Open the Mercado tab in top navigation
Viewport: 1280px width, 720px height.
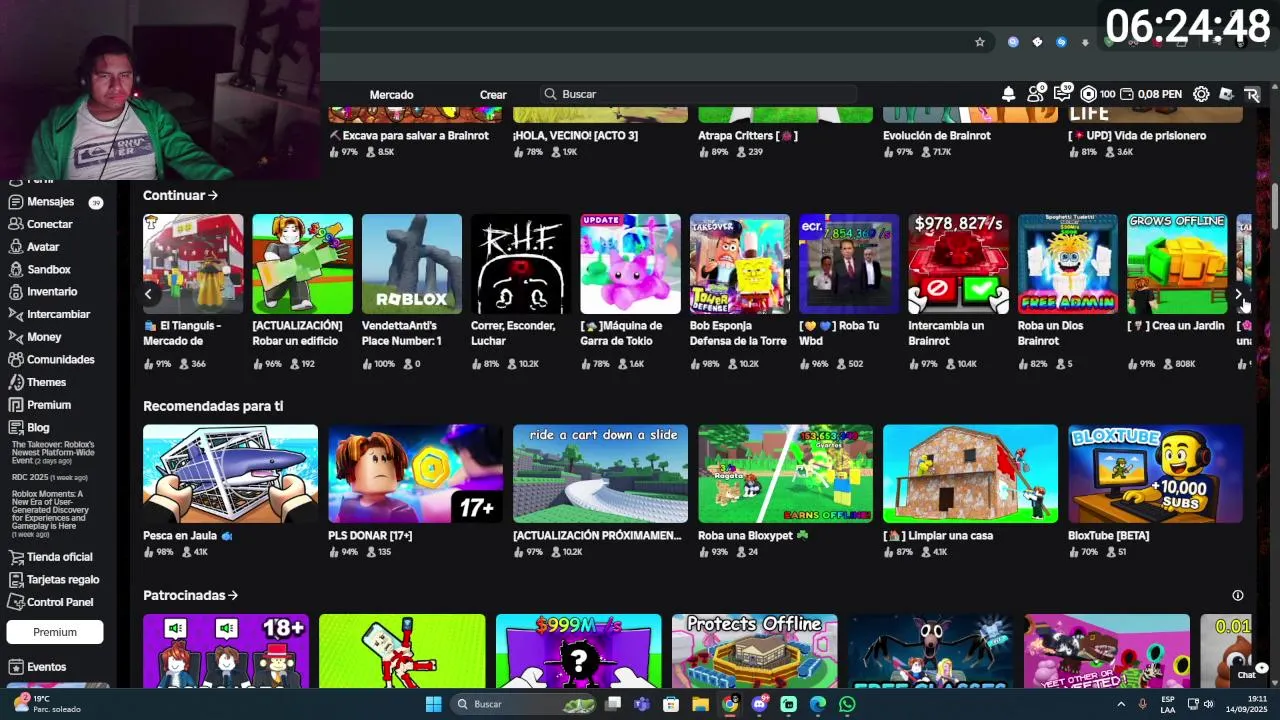(x=391, y=94)
